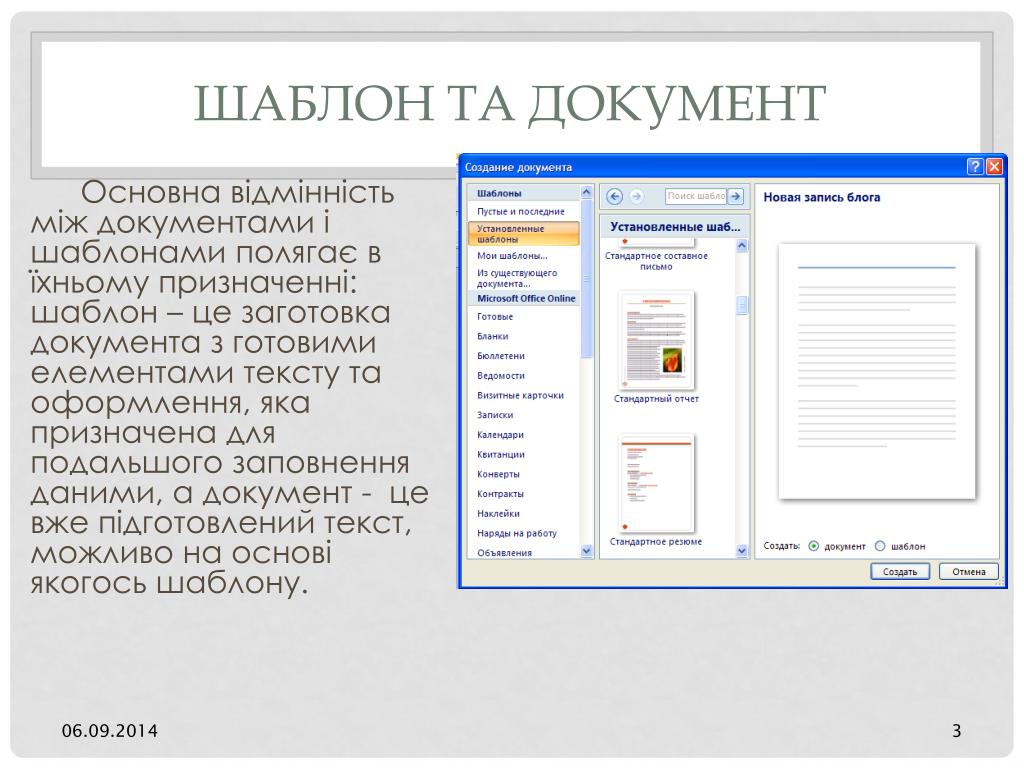Click the forward arrow navigation icon
The image size is (1024, 768).
click(636, 196)
